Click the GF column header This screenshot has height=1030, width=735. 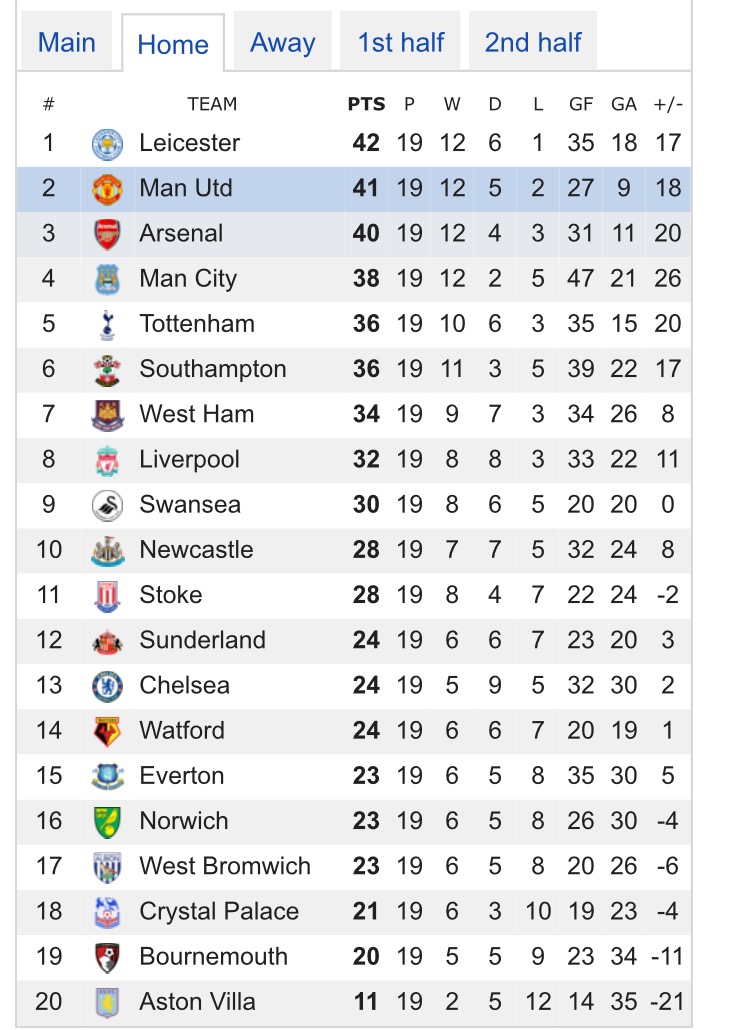pyautogui.click(x=580, y=104)
